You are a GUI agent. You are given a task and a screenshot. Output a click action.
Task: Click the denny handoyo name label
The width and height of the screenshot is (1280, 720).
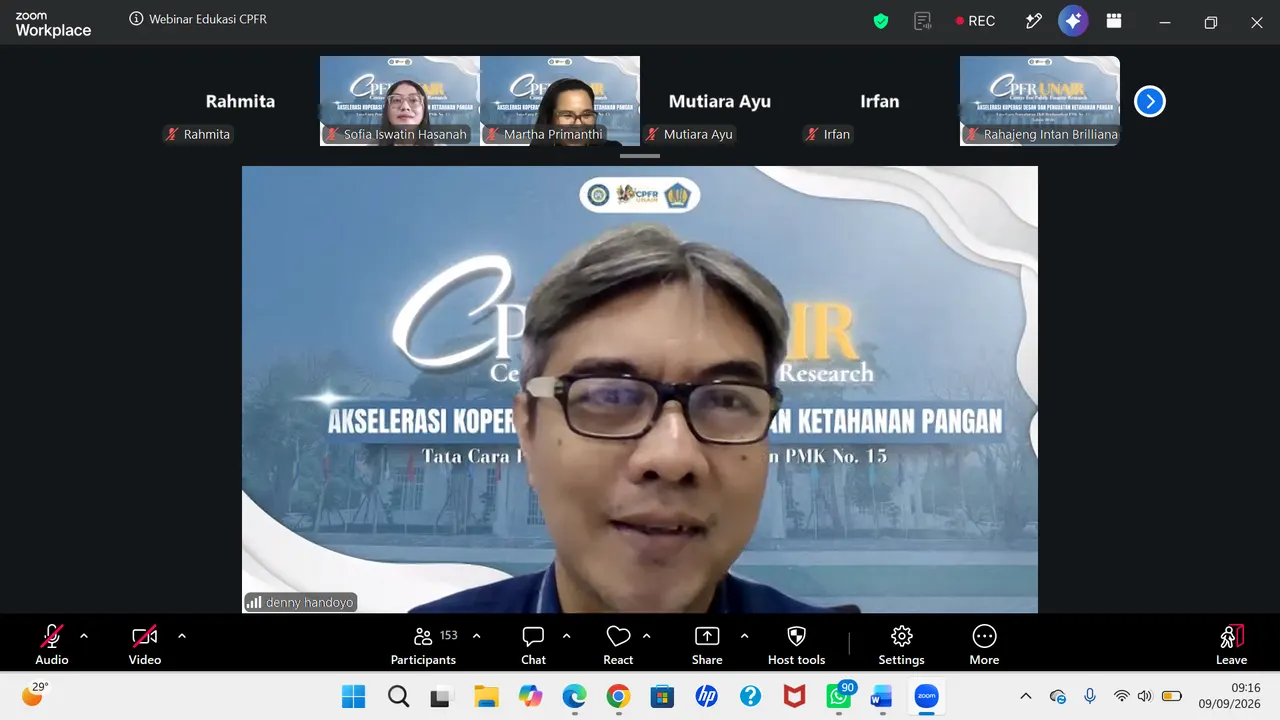301,603
